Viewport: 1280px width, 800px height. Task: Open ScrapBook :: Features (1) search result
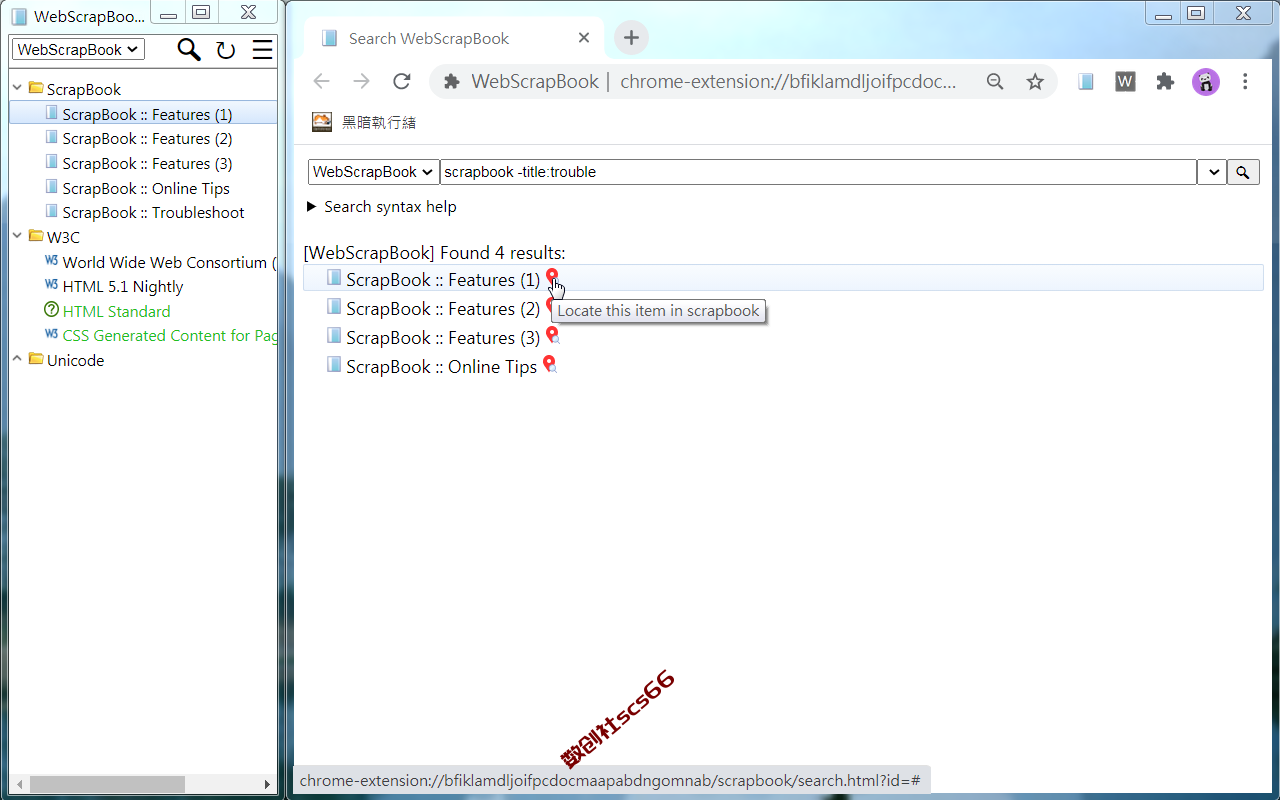coord(443,280)
